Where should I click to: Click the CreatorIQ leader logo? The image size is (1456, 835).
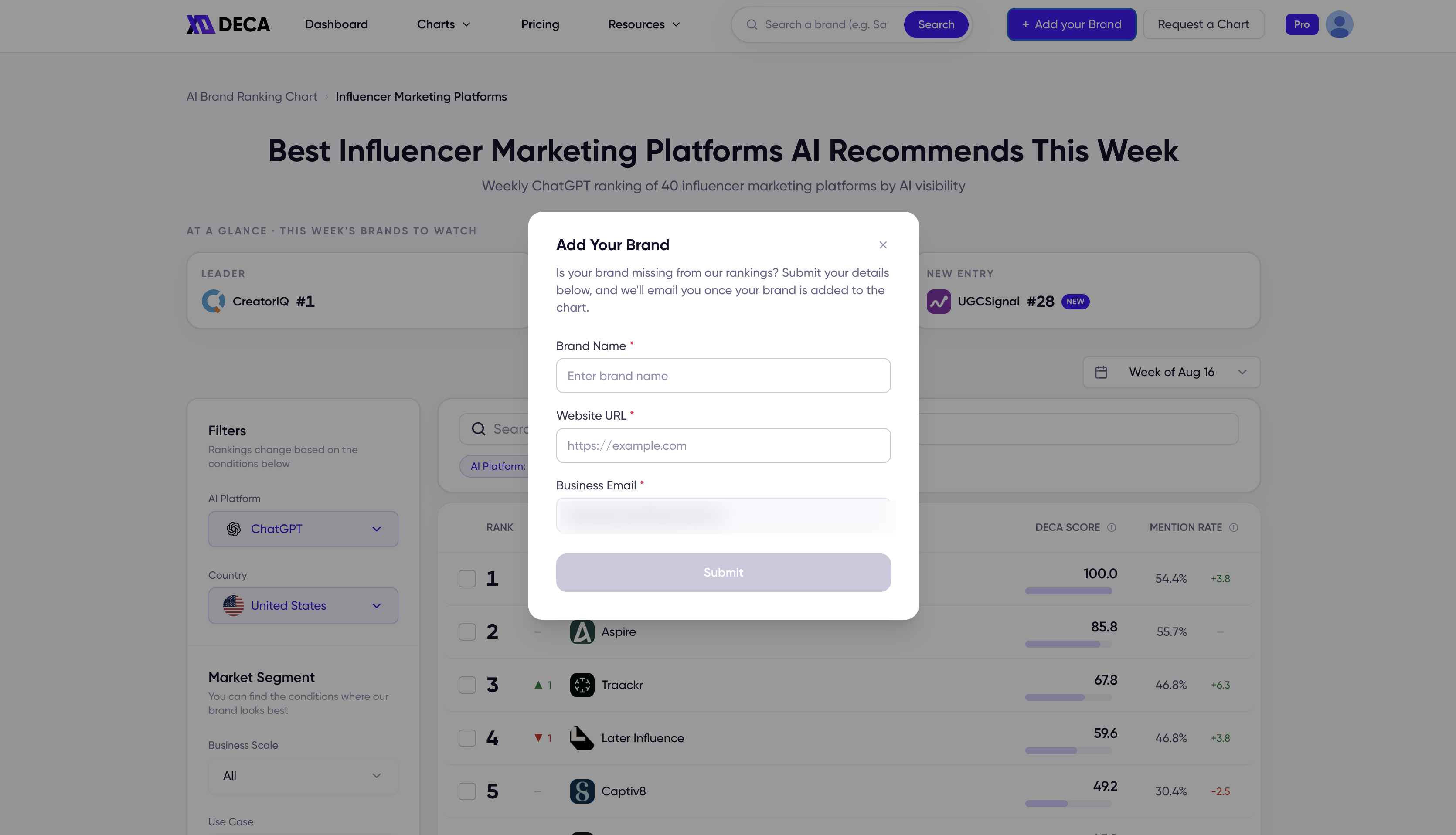[214, 301]
